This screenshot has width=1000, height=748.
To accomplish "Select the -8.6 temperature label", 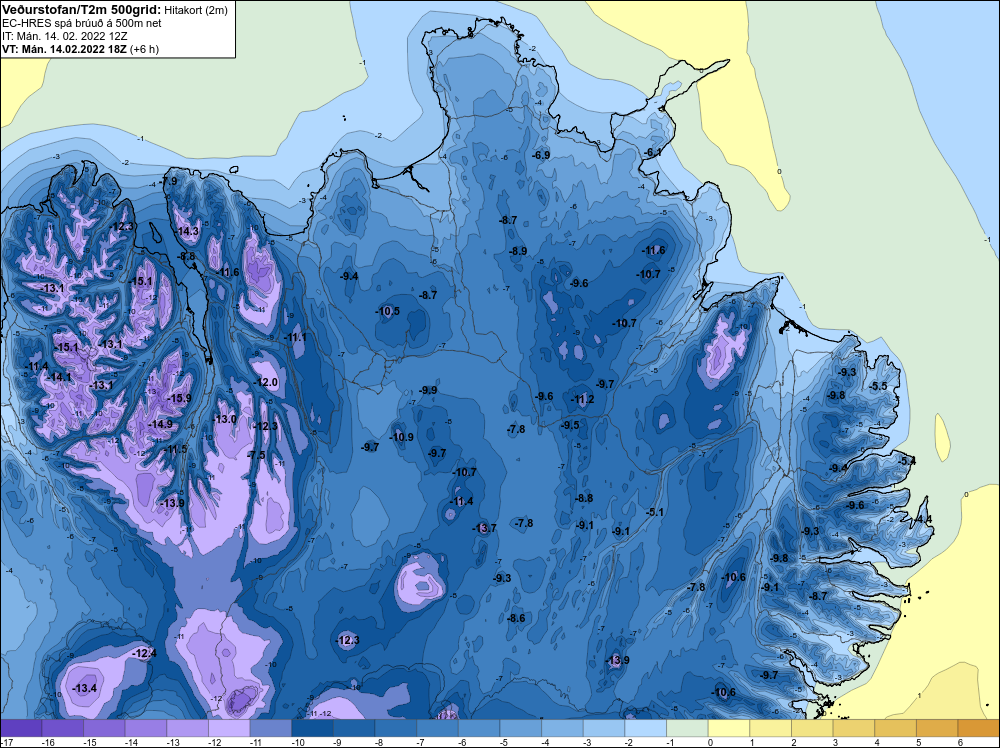I will pos(516,618).
